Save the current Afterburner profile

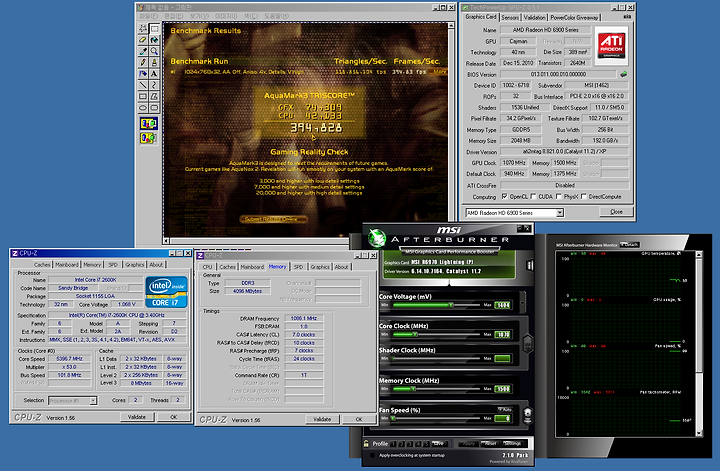pyautogui.click(x=439, y=443)
